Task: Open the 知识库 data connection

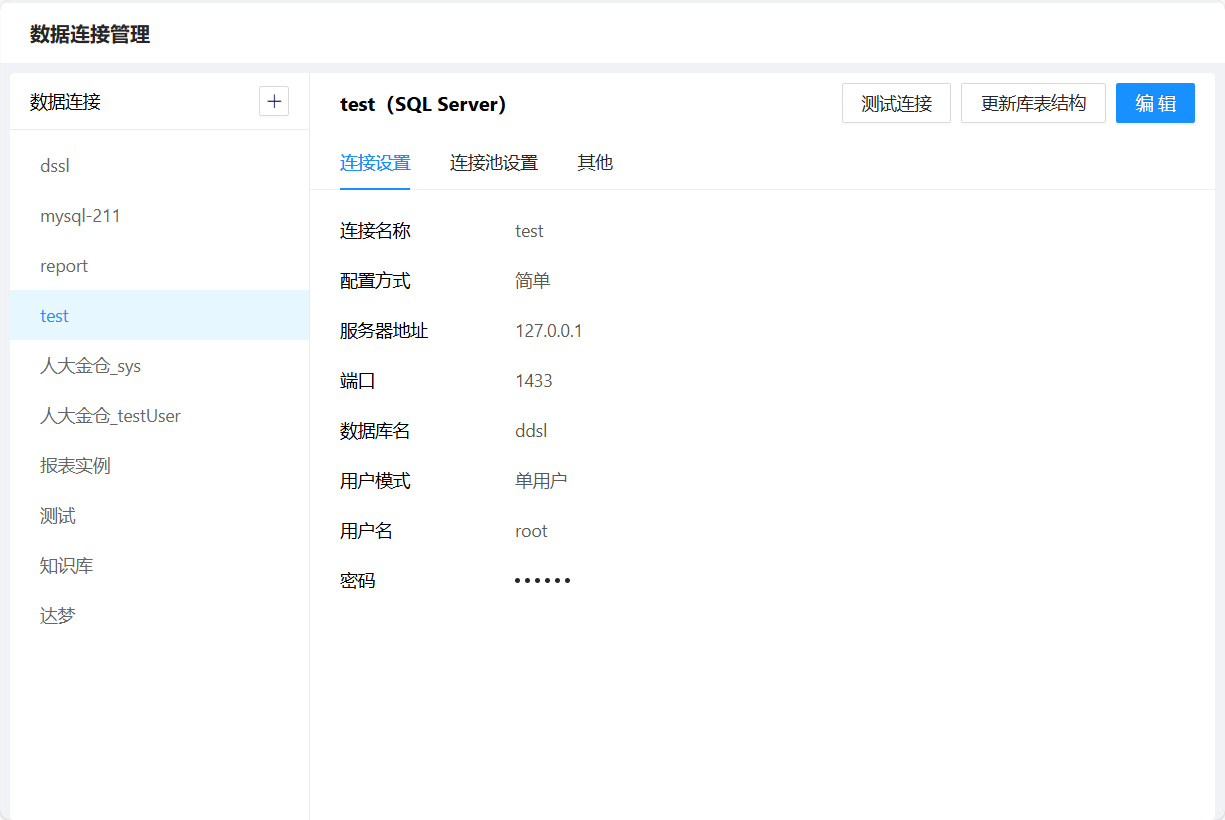Action: pos(66,566)
